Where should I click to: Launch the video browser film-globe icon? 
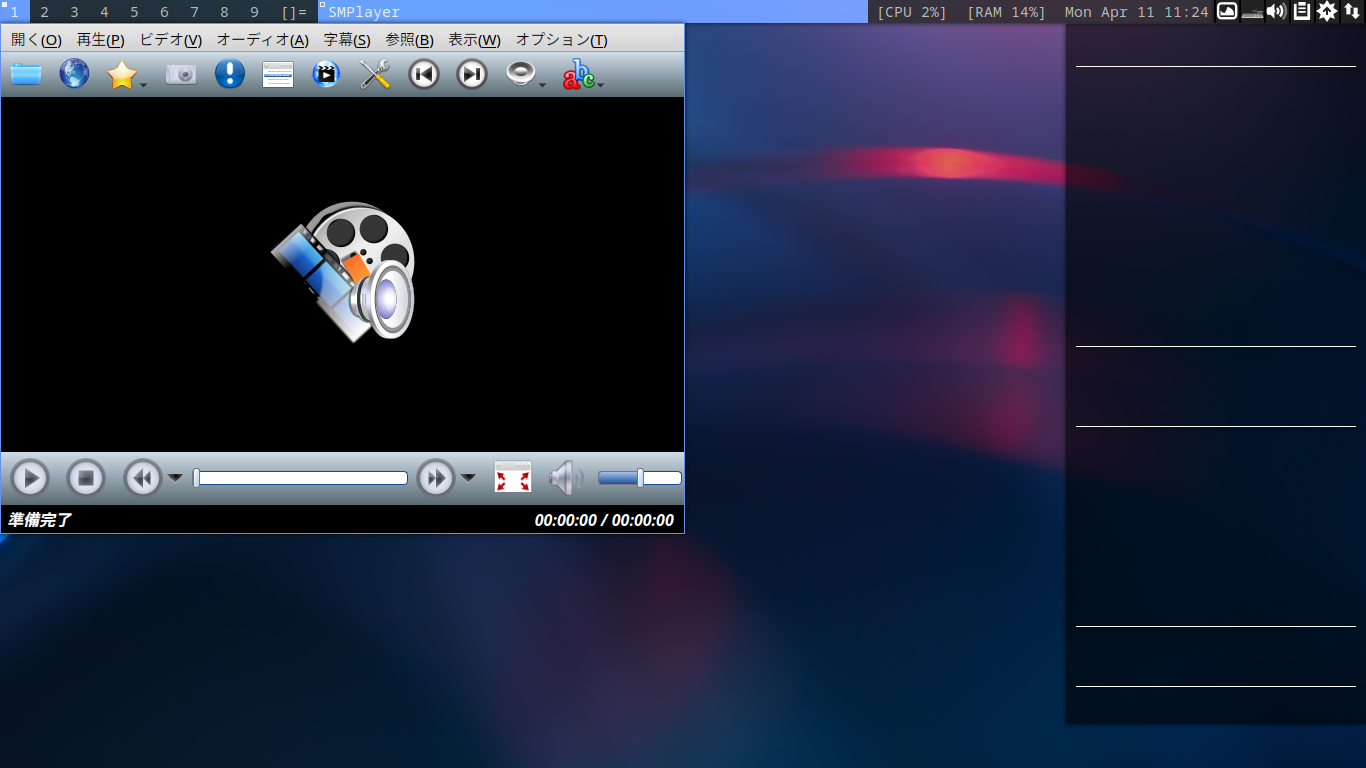click(326, 74)
